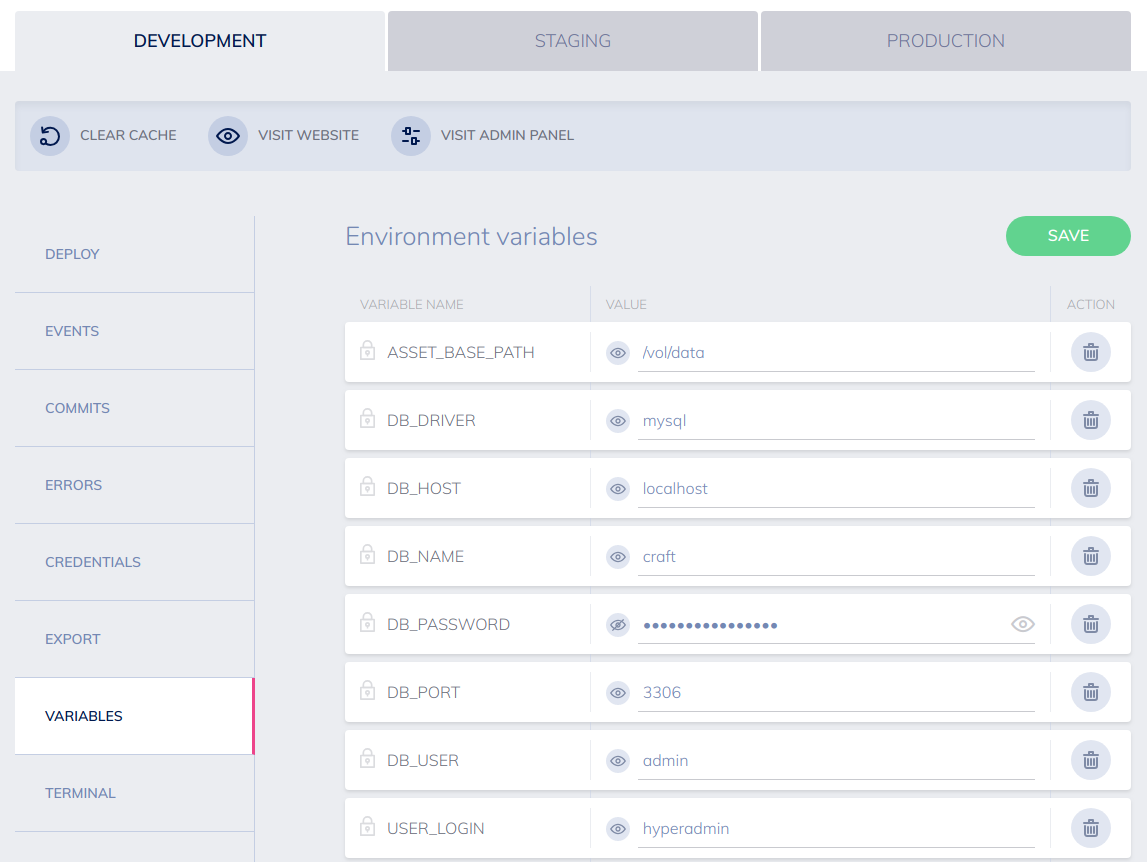Click the VARIABLE NAME column header

point(411,304)
